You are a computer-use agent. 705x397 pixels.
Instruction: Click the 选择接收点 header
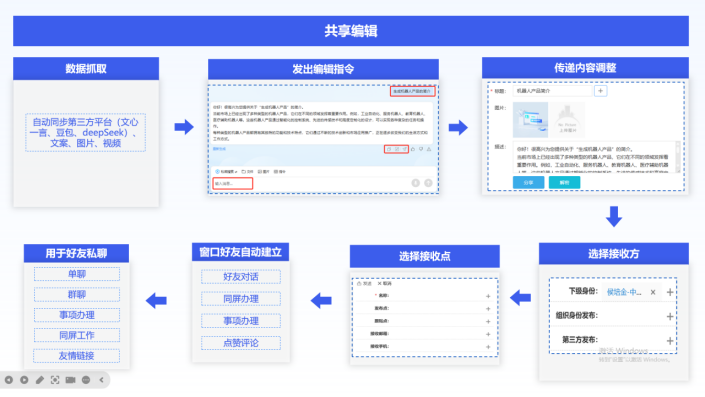tap(425, 256)
